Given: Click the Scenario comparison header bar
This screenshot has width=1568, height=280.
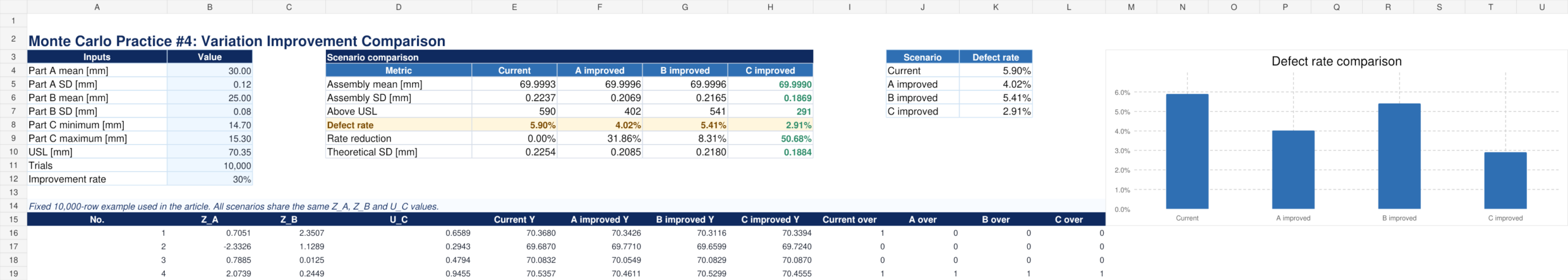Looking at the screenshot, I should [x=569, y=56].
